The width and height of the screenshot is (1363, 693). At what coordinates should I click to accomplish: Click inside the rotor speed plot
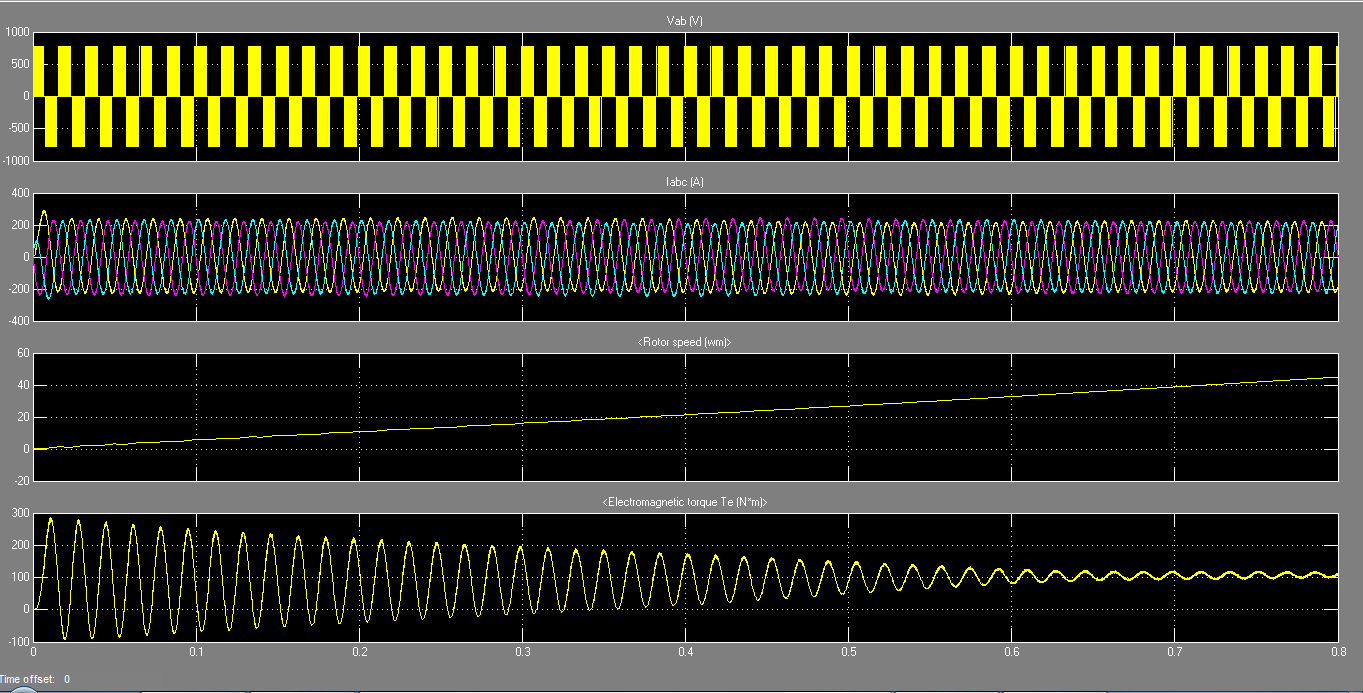pyautogui.click(x=685, y=417)
